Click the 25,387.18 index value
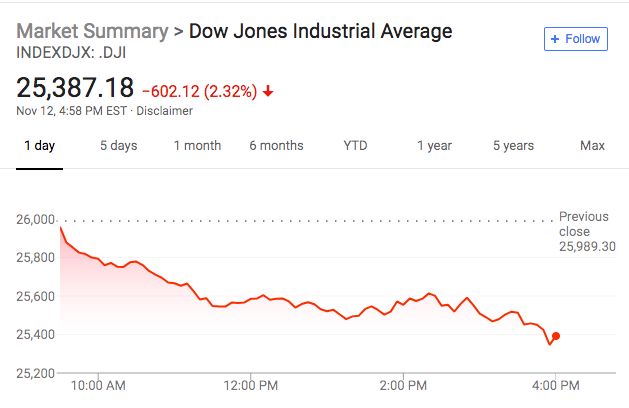 coord(75,87)
